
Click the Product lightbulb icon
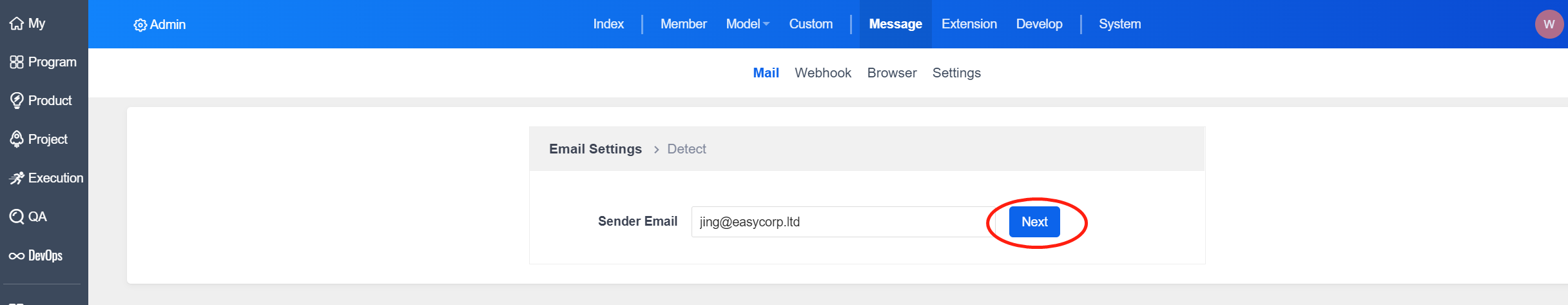(x=16, y=101)
